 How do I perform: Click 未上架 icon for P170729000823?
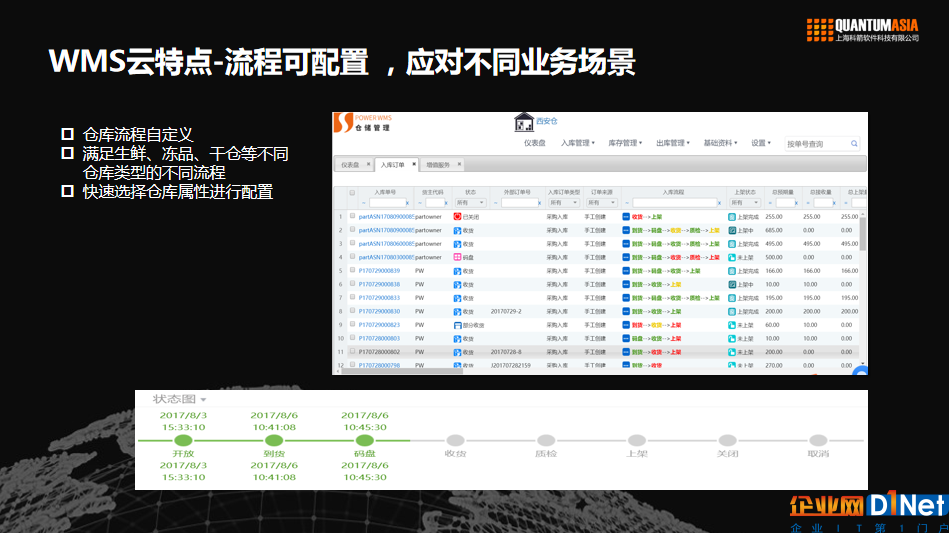pos(732,325)
